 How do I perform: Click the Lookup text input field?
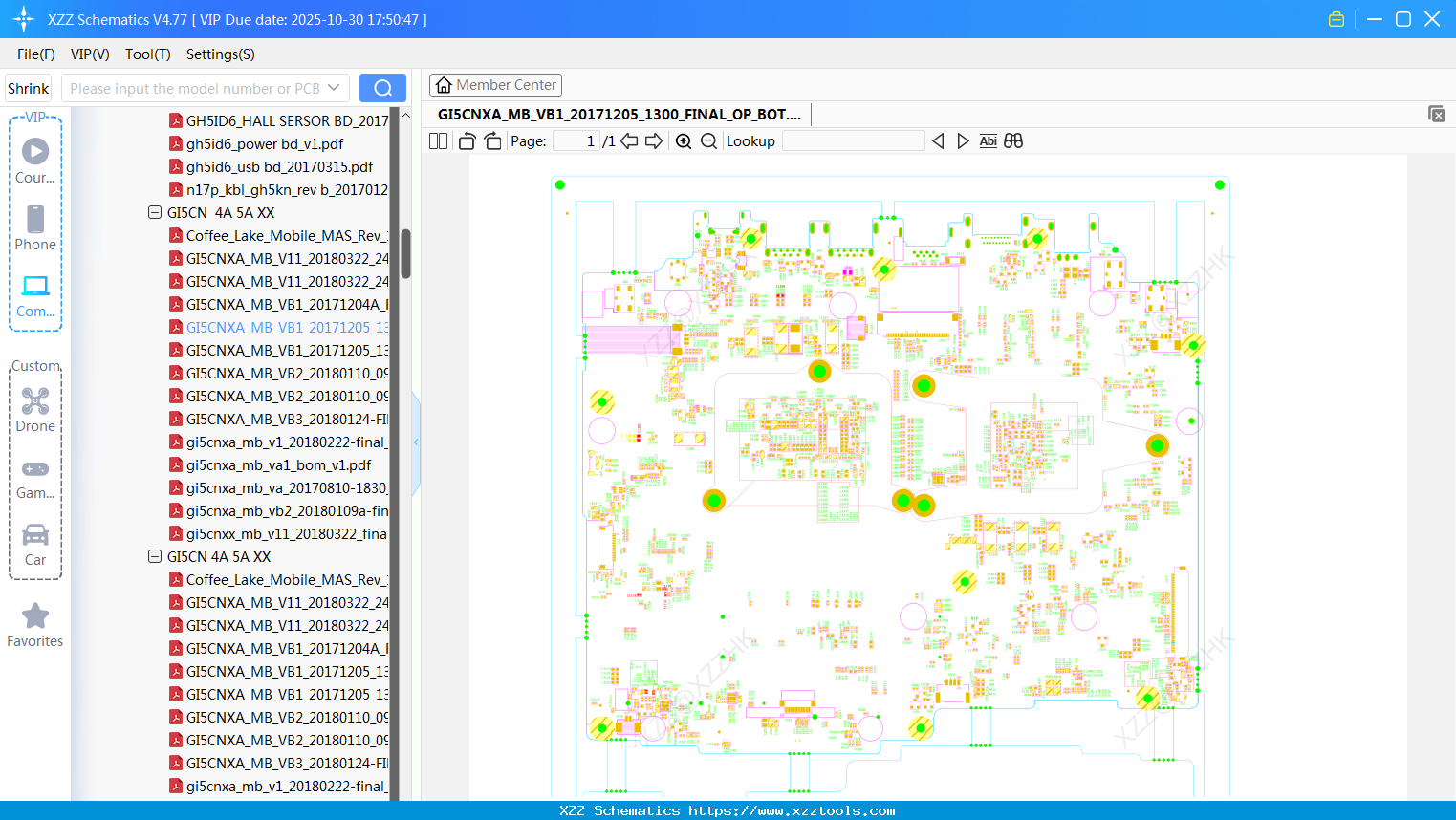(x=853, y=141)
